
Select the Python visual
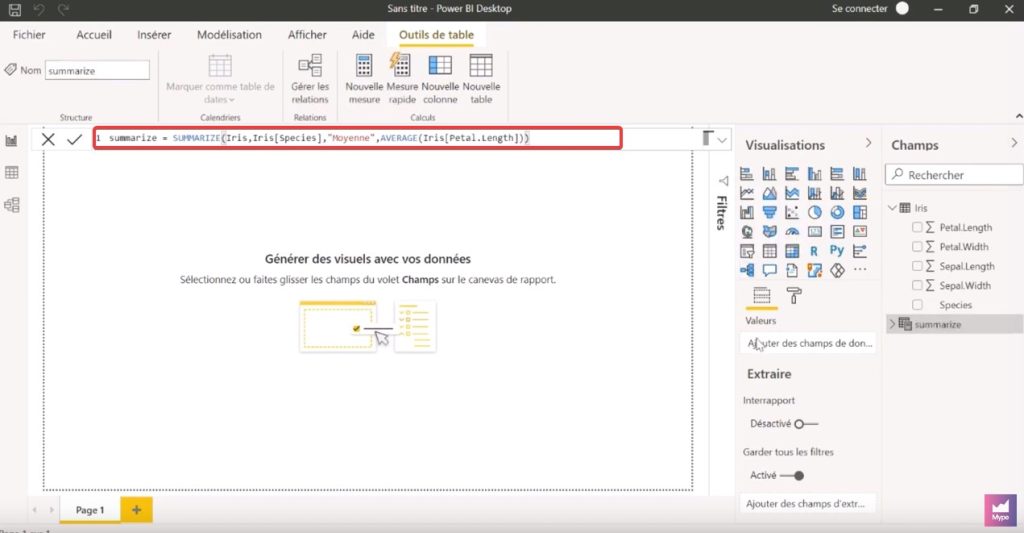click(837, 250)
